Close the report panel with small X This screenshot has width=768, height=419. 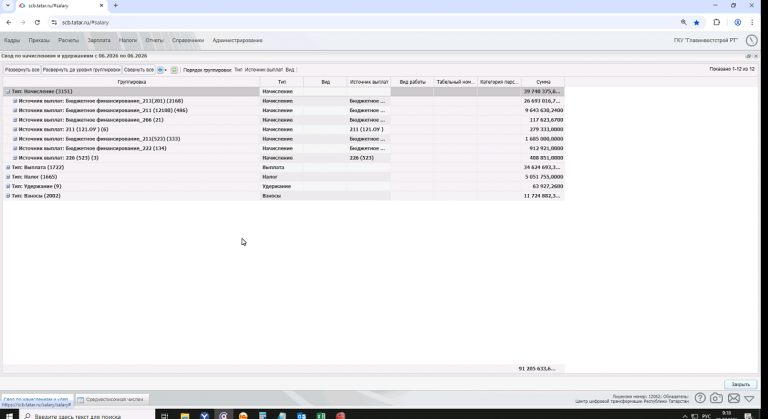coord(756,56)
